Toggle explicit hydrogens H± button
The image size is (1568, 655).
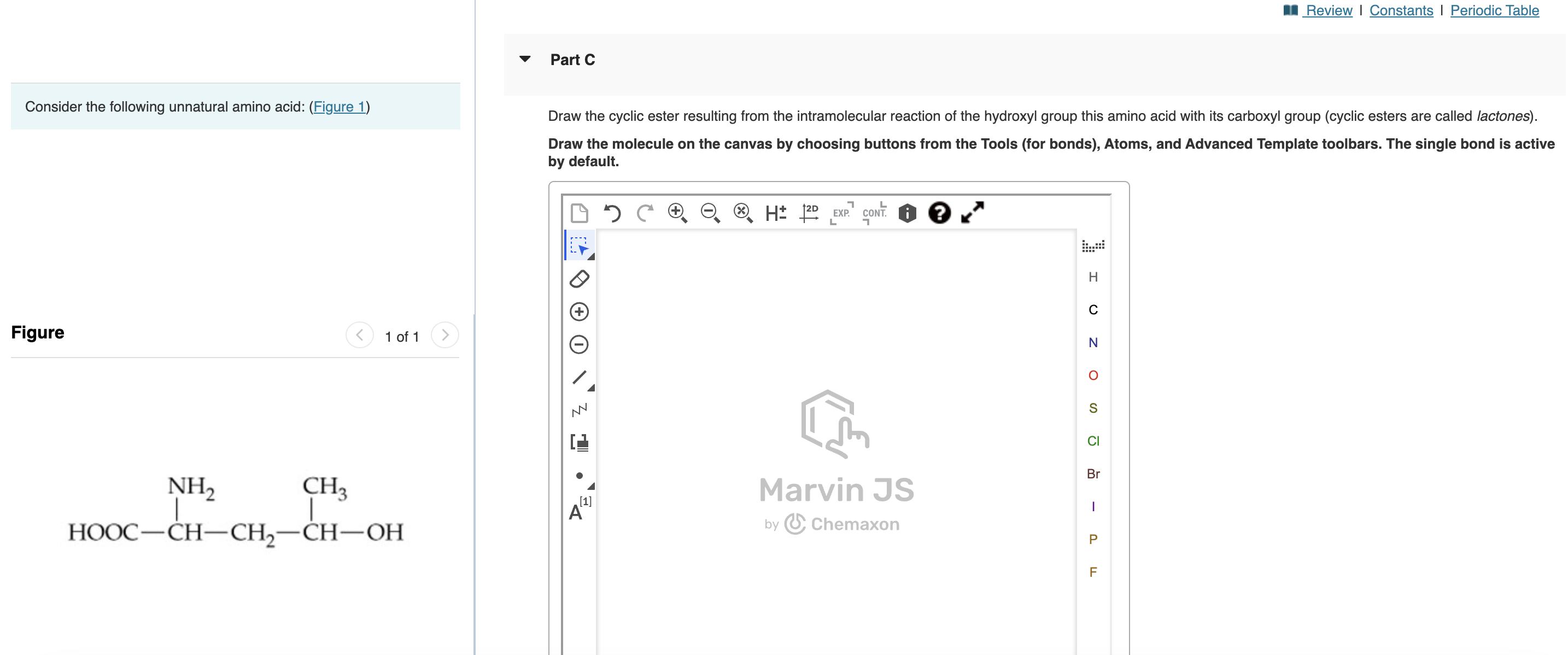tap(775, 213)
